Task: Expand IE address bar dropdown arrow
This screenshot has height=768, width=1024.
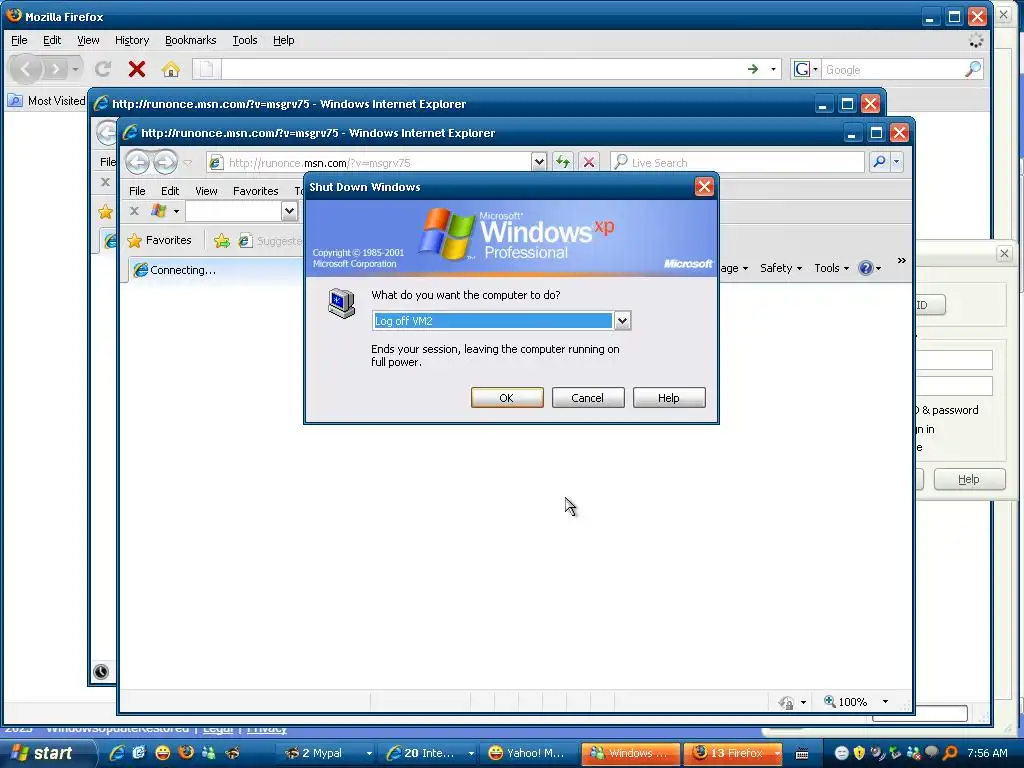Action: coord(539,162)
